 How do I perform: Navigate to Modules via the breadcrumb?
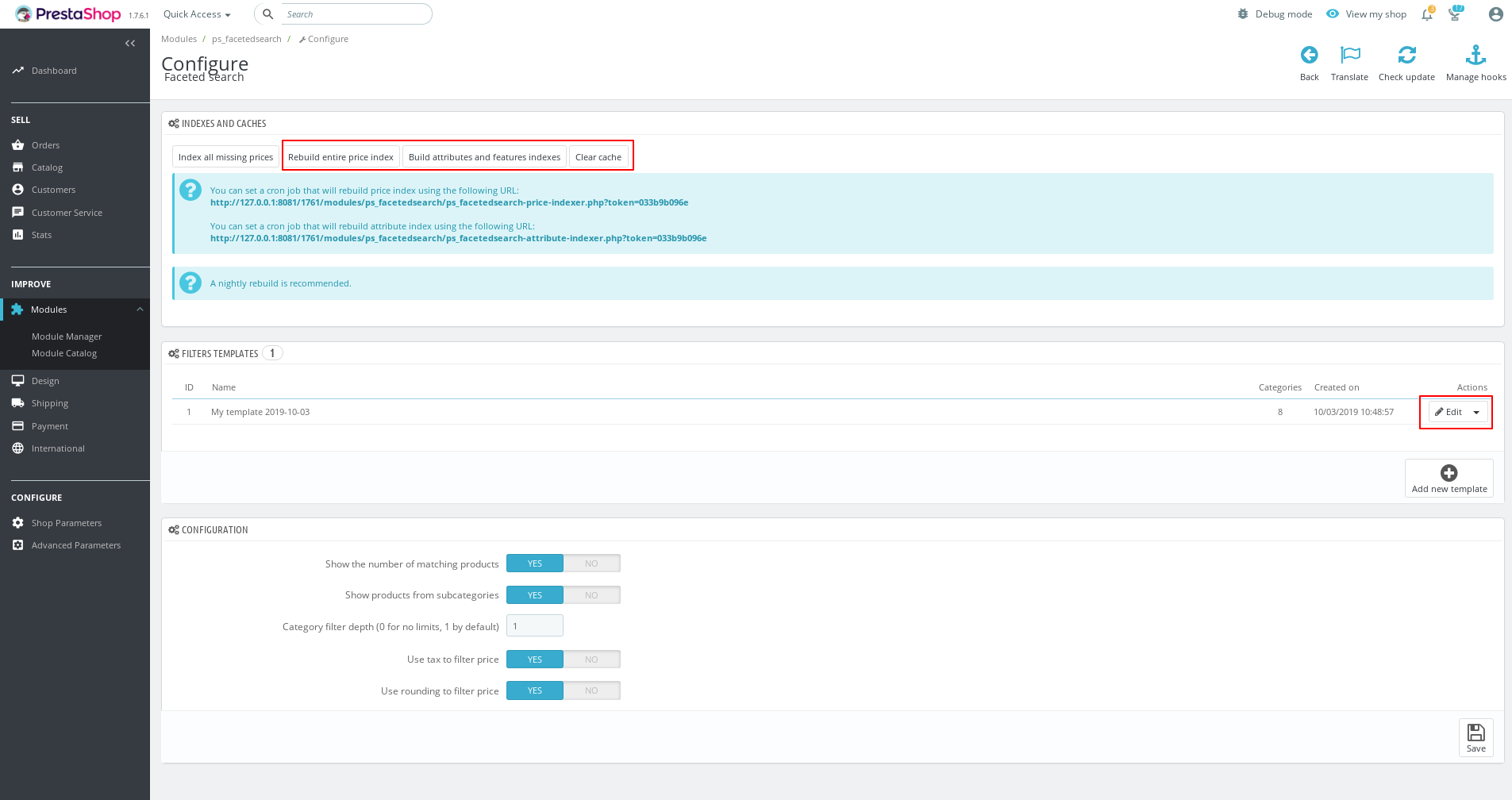tap(179, 38)
